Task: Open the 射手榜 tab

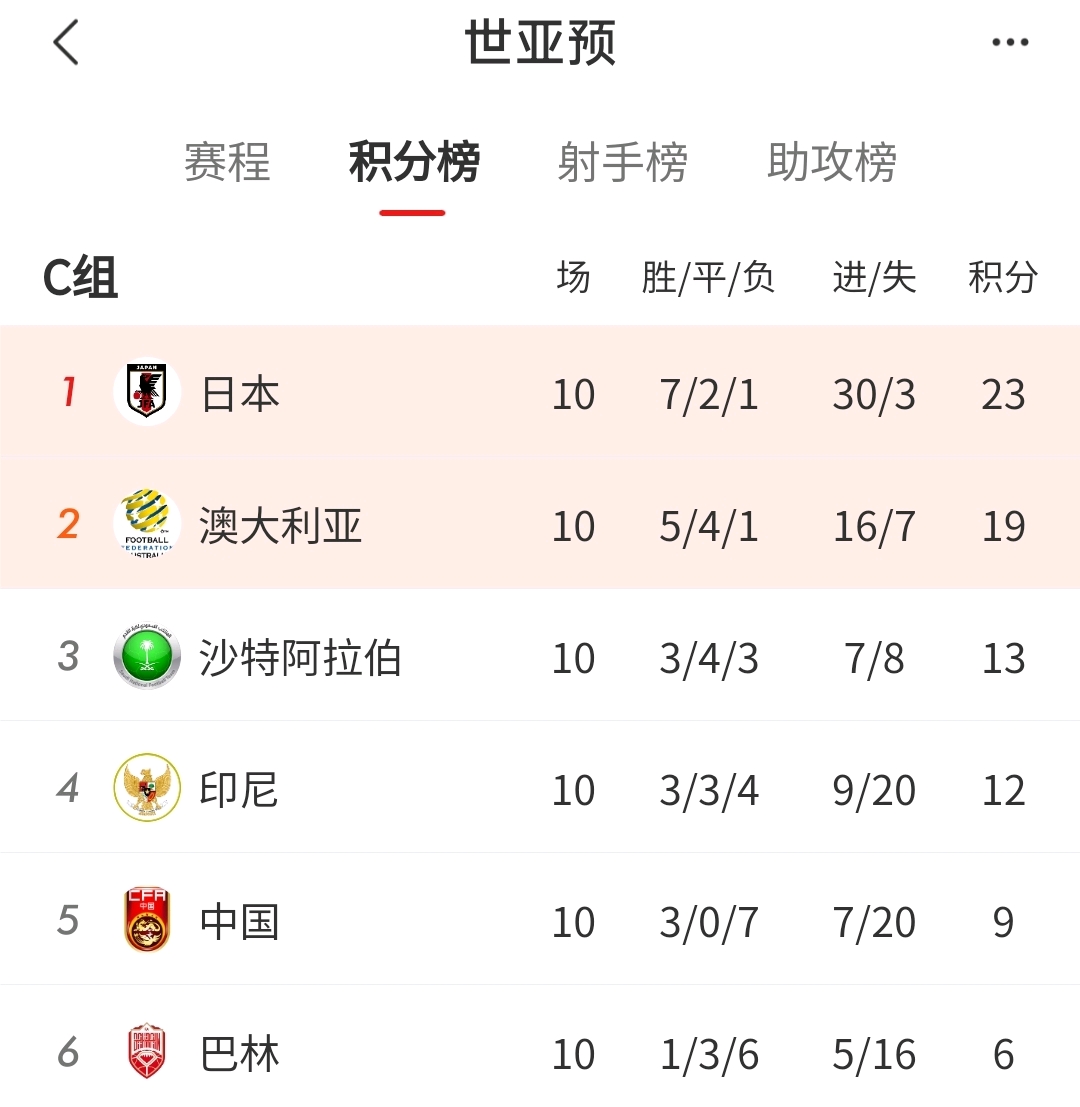Action: [623, 162]
